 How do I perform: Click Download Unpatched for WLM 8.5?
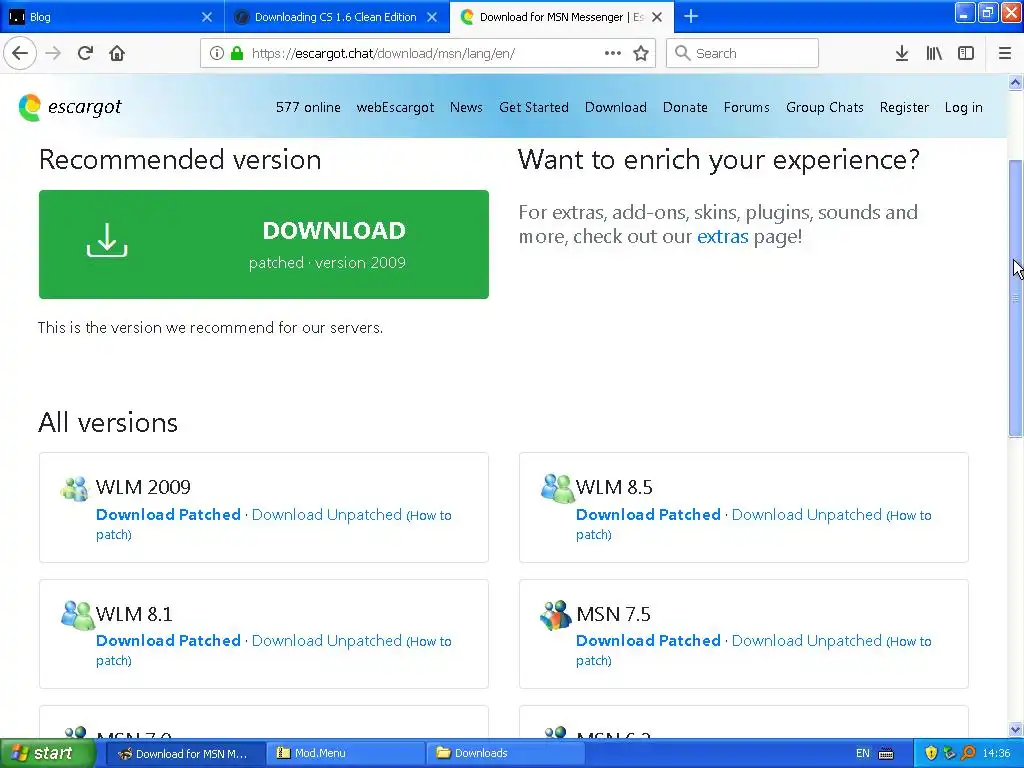click(807, 515)
